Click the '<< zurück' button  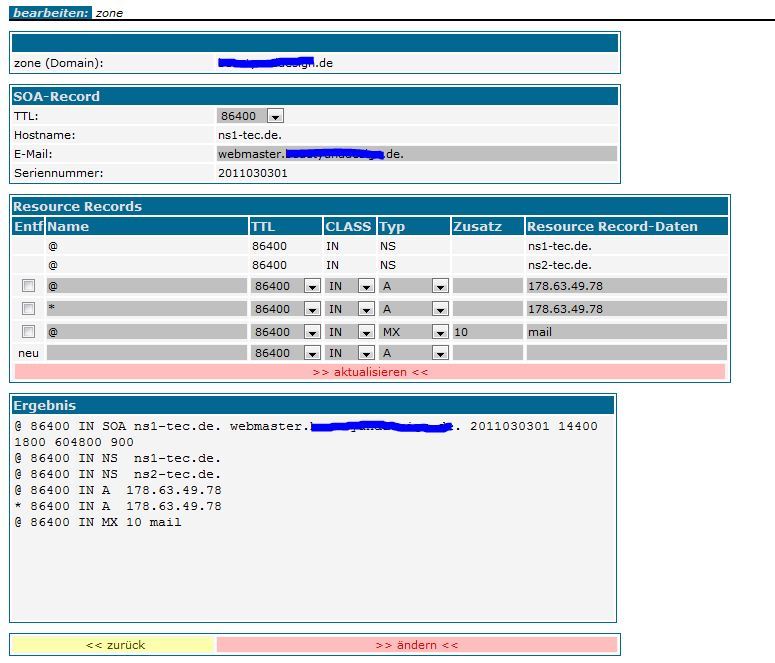point(114,645)
